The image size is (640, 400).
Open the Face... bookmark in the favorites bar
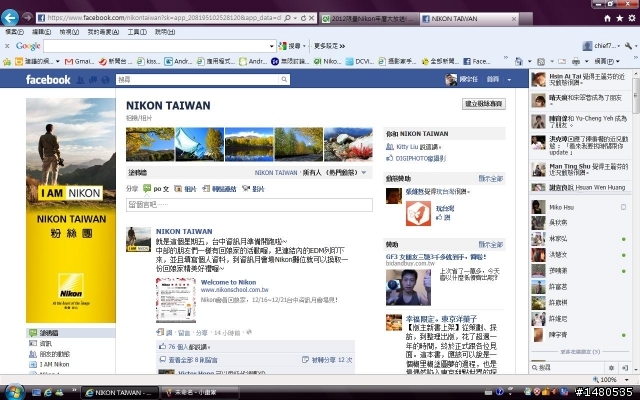click(x=477, y=62)
